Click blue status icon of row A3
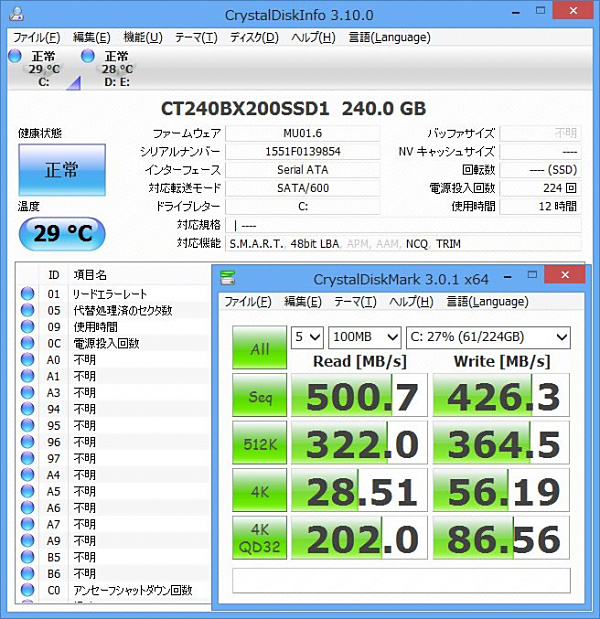The height and width of the screenshot is (619, 600). [x=27, y=392]
